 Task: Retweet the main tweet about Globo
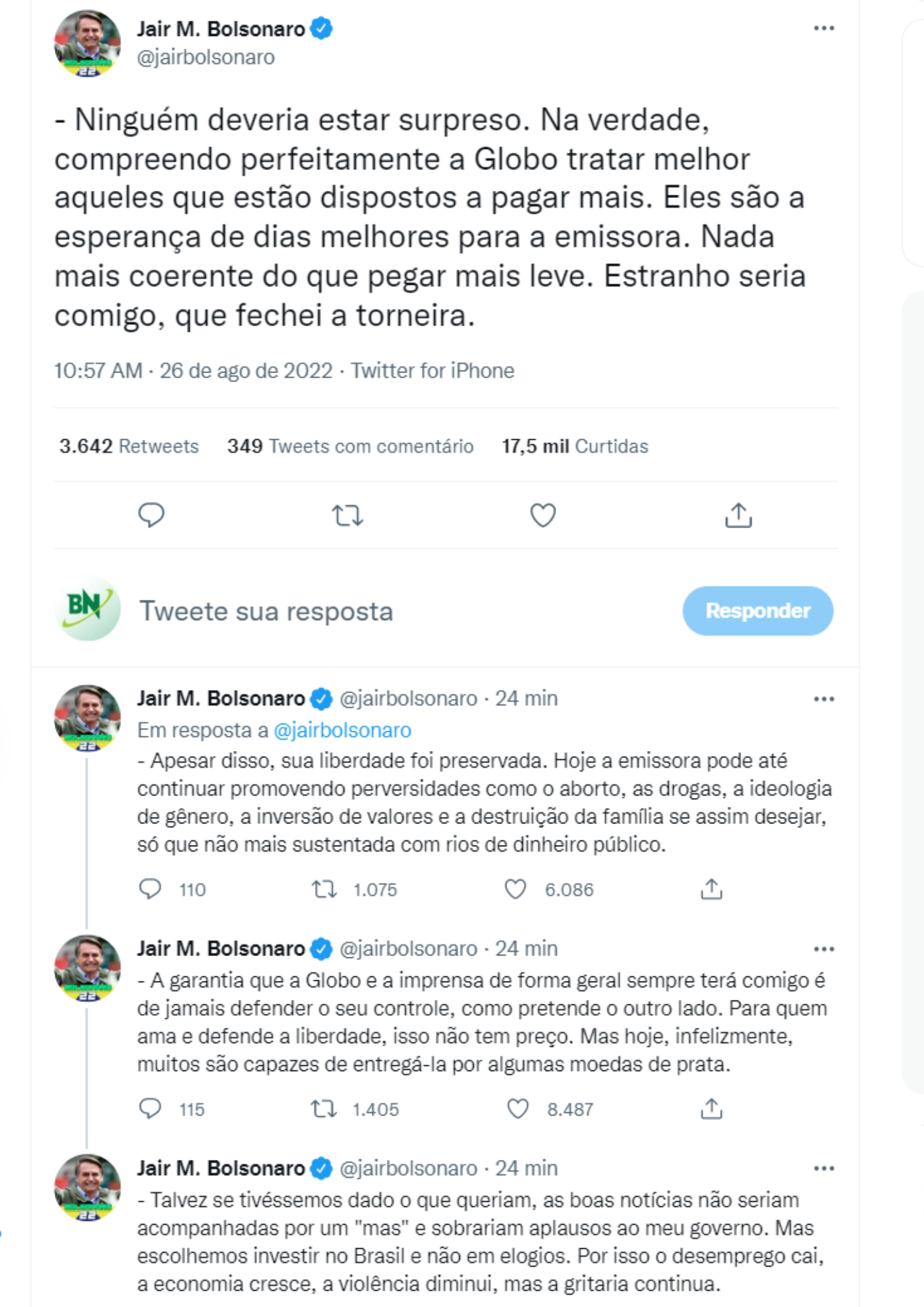point(347,515)
